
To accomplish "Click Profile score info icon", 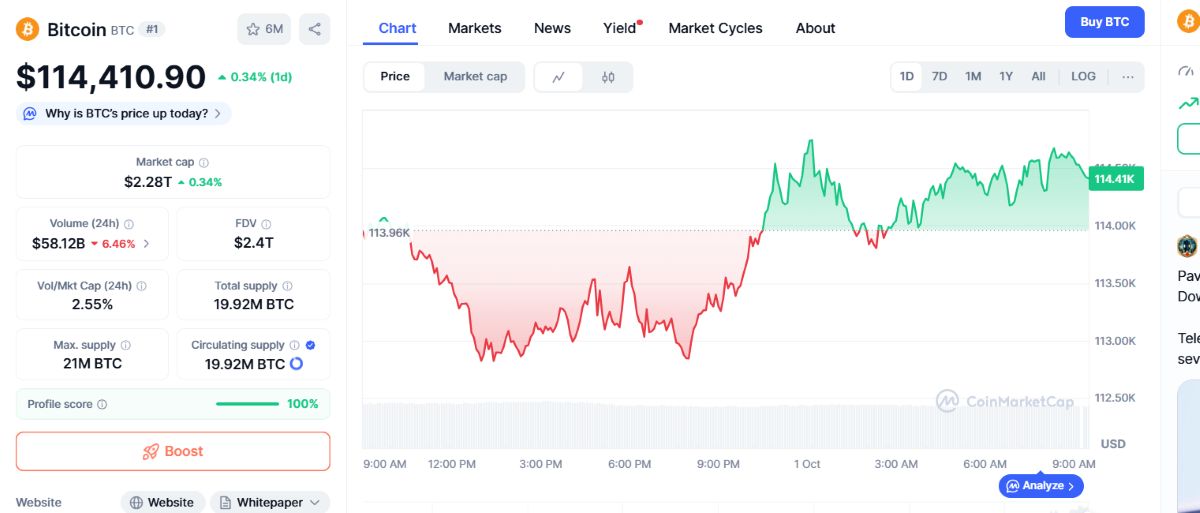I will tap(102, 405).
